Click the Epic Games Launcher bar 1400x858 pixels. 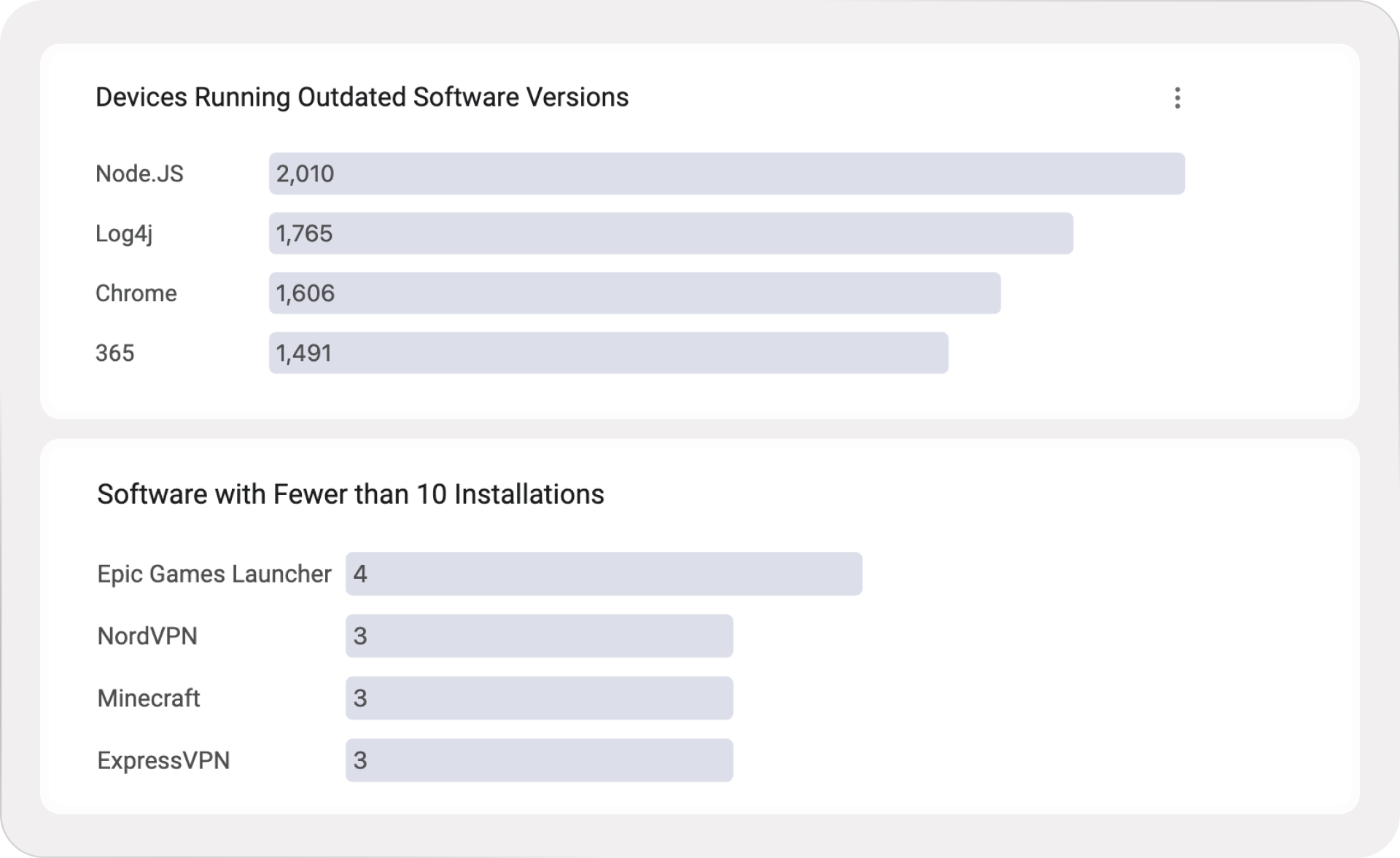click(604, 574)
